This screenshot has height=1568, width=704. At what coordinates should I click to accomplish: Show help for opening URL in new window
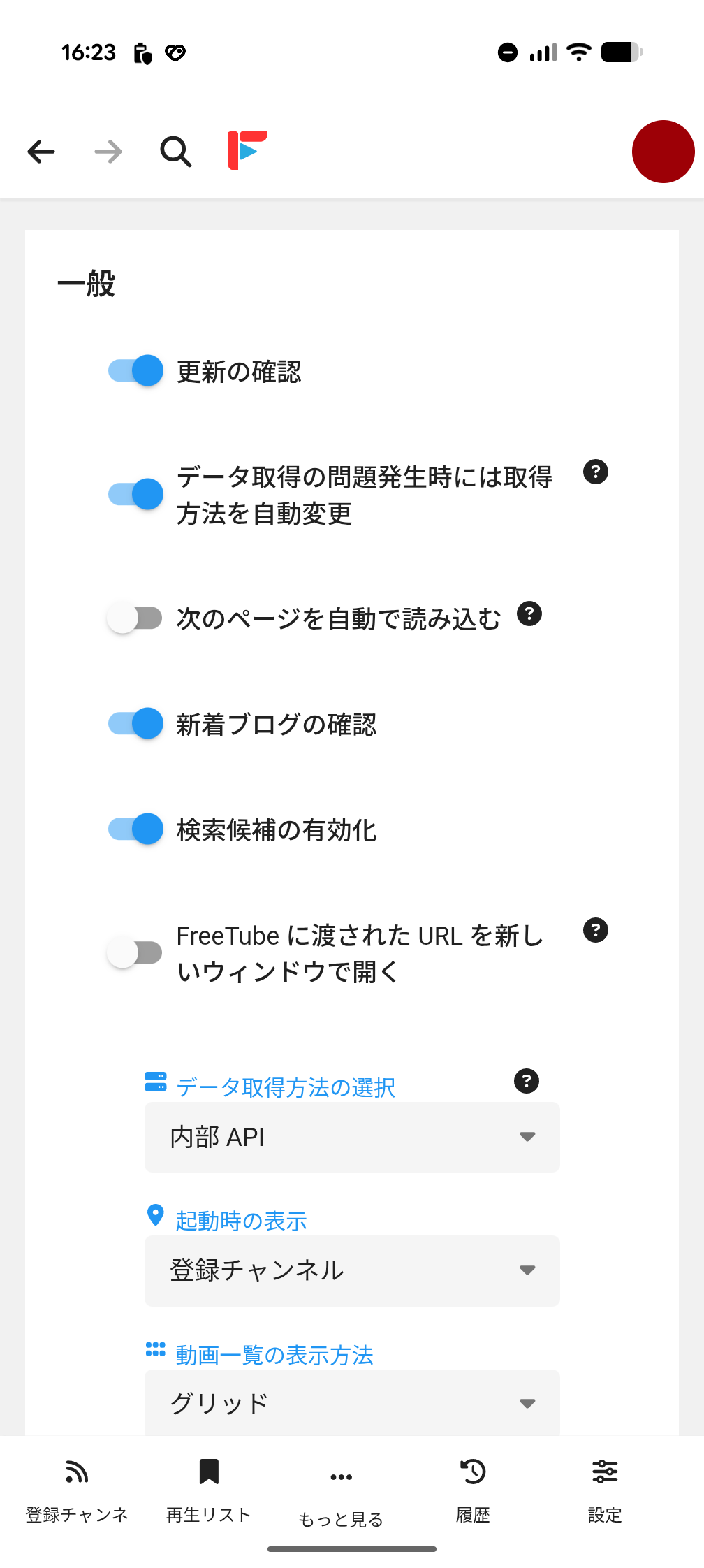coord(595,931)
